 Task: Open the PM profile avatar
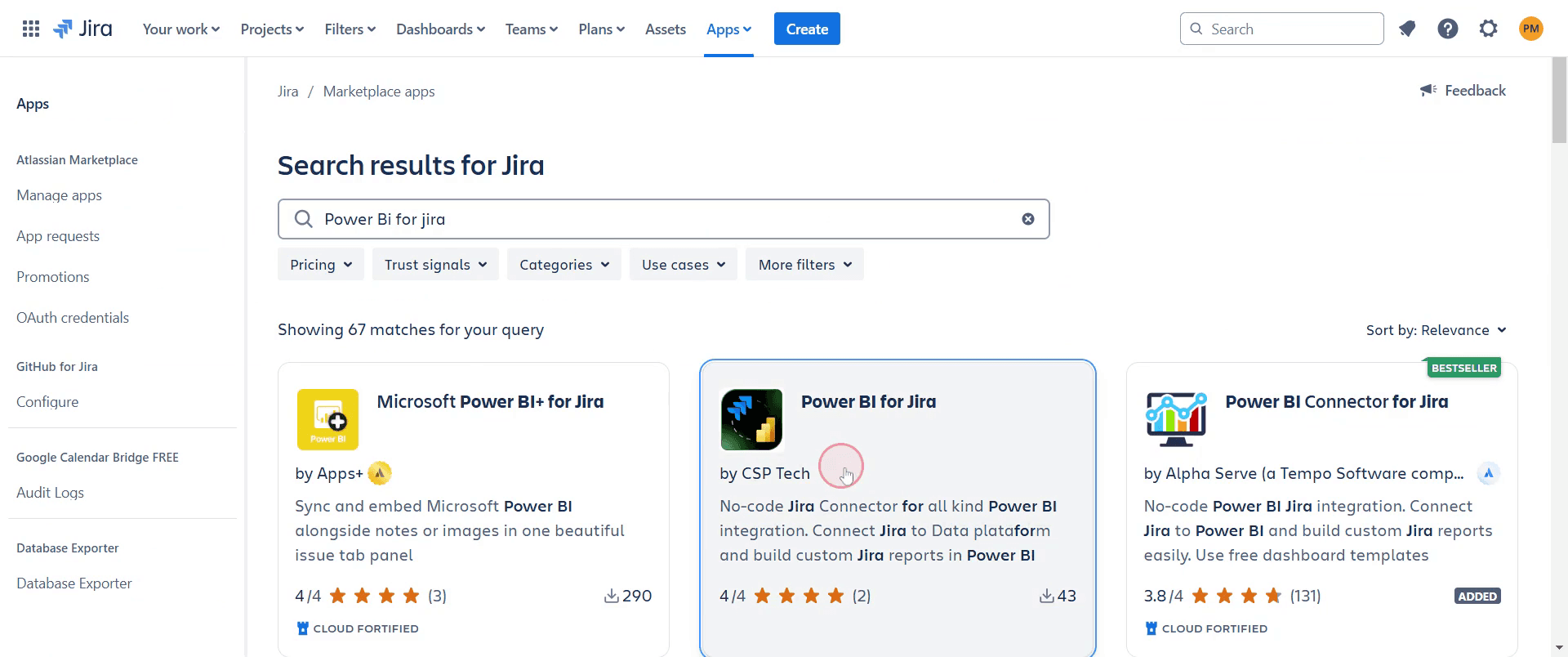(1531, 29)
